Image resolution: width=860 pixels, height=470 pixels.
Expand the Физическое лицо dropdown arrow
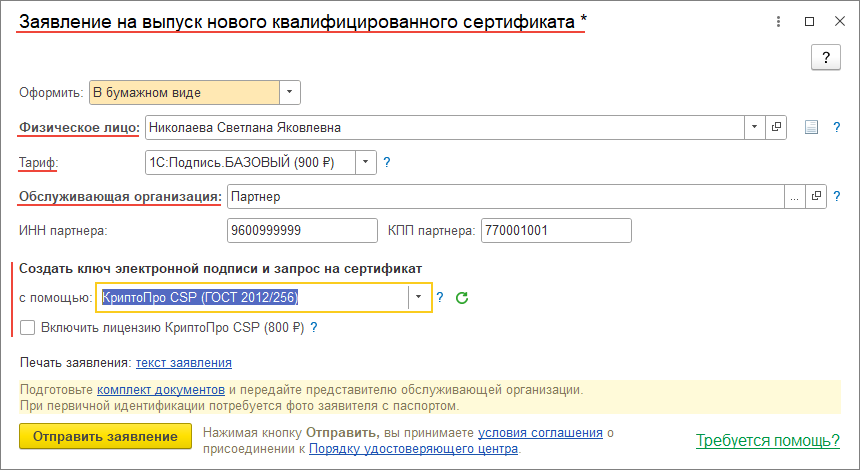coord(753,128)
